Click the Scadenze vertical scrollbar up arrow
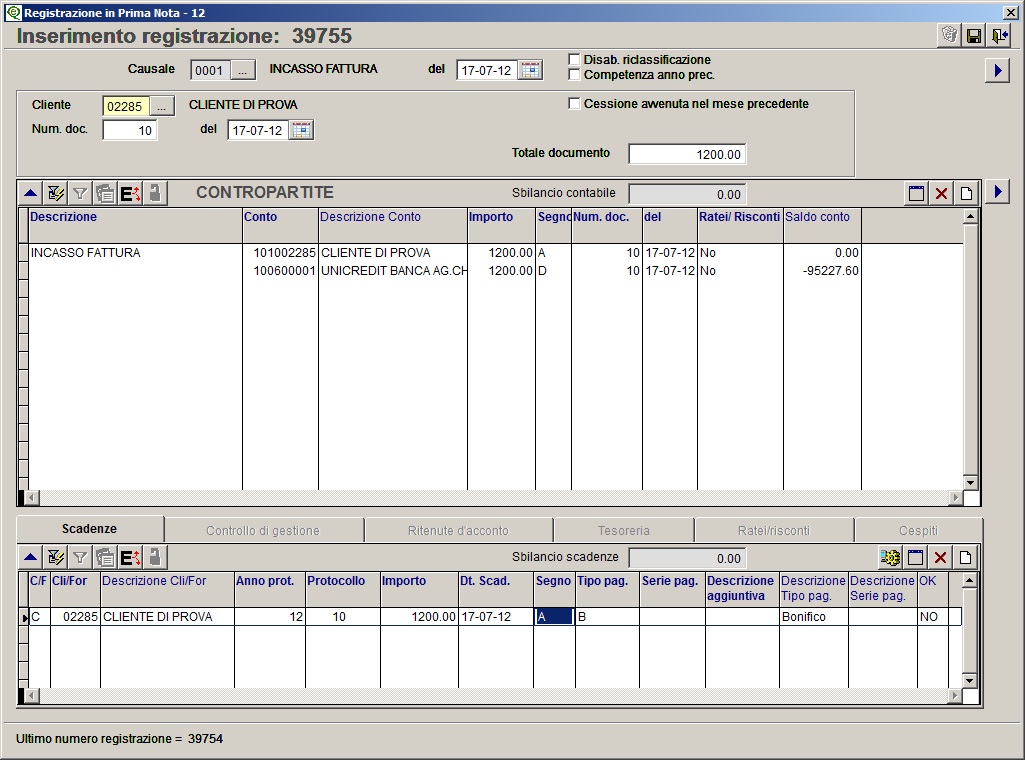 pos(969,580)
